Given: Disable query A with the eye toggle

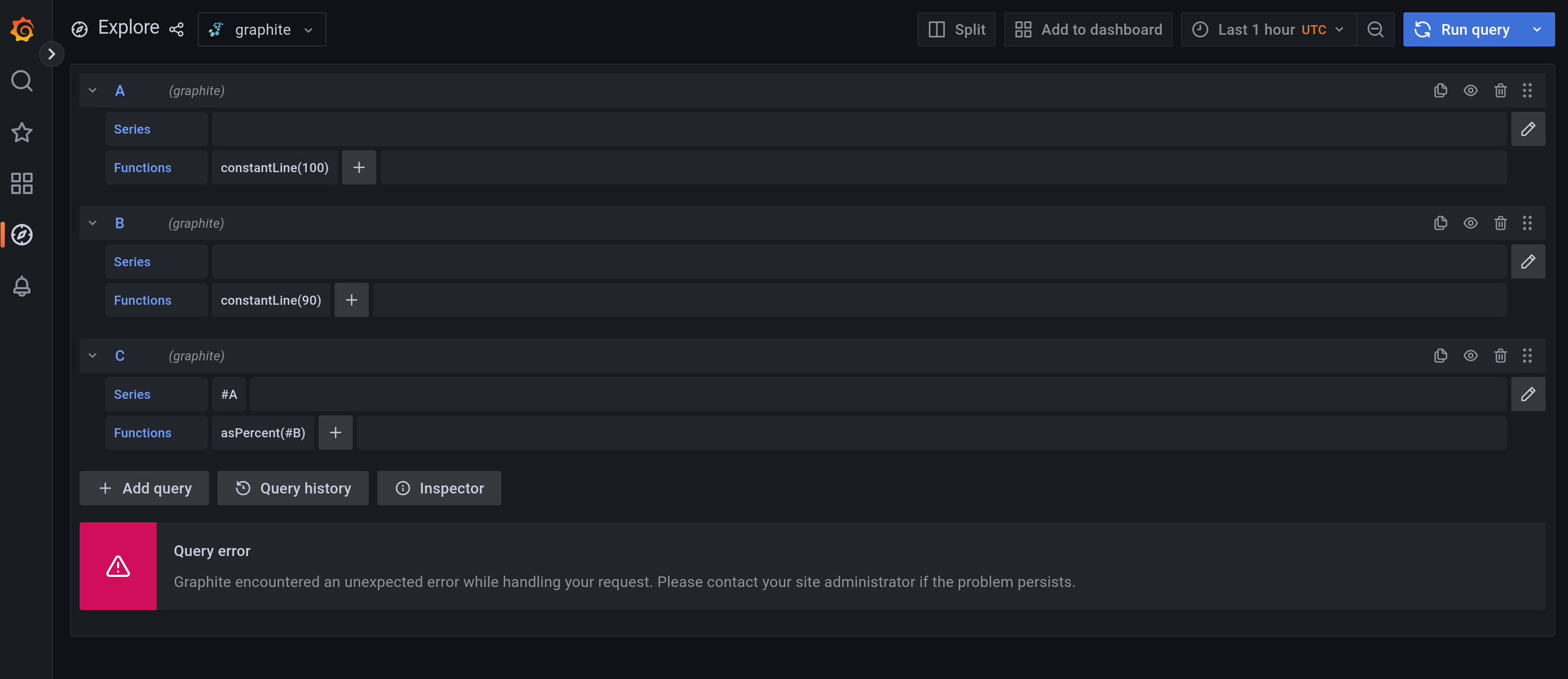Looking at the screenshot, I should pos(1471,90).
